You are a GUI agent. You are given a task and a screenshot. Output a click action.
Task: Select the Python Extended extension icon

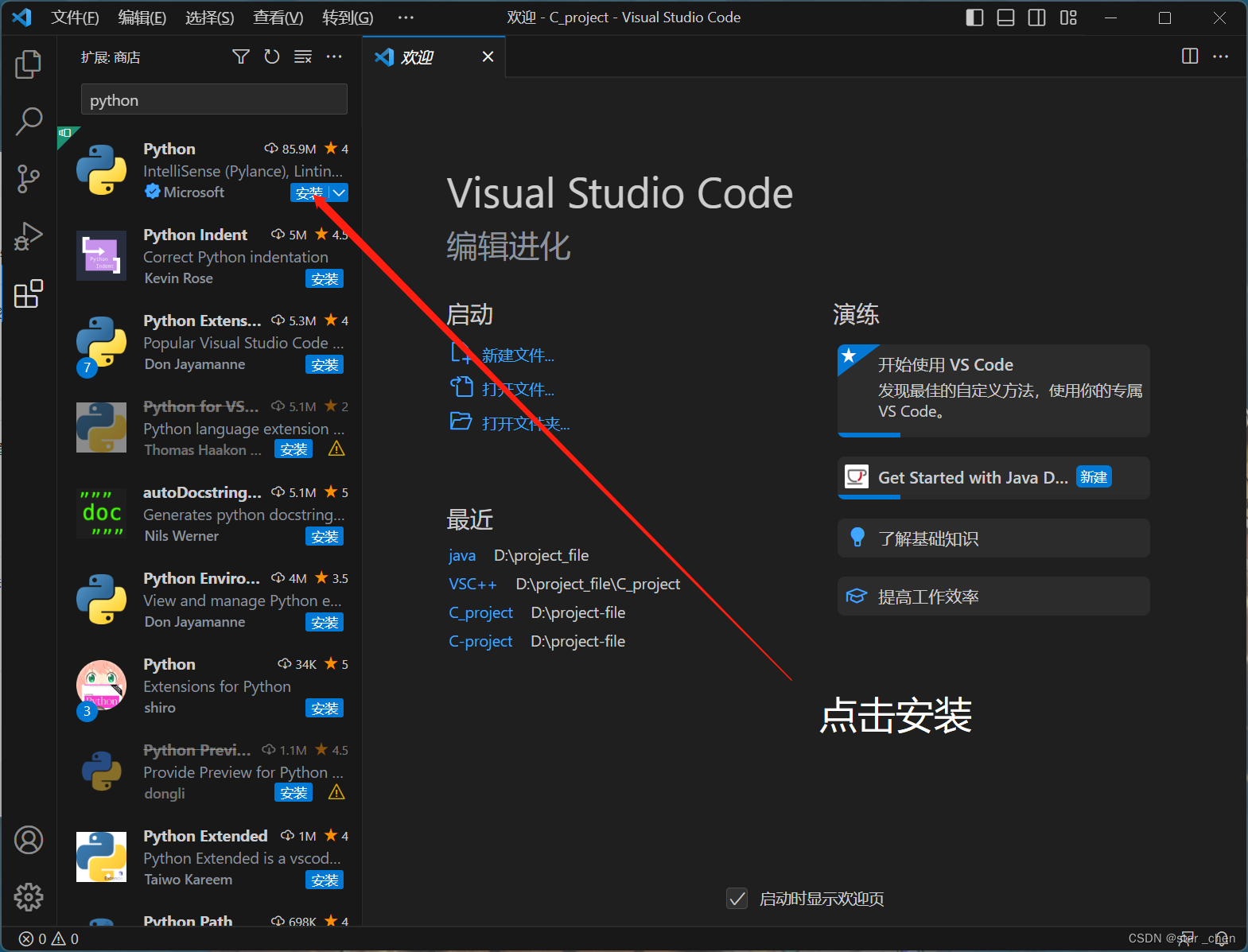click(101, 857)
